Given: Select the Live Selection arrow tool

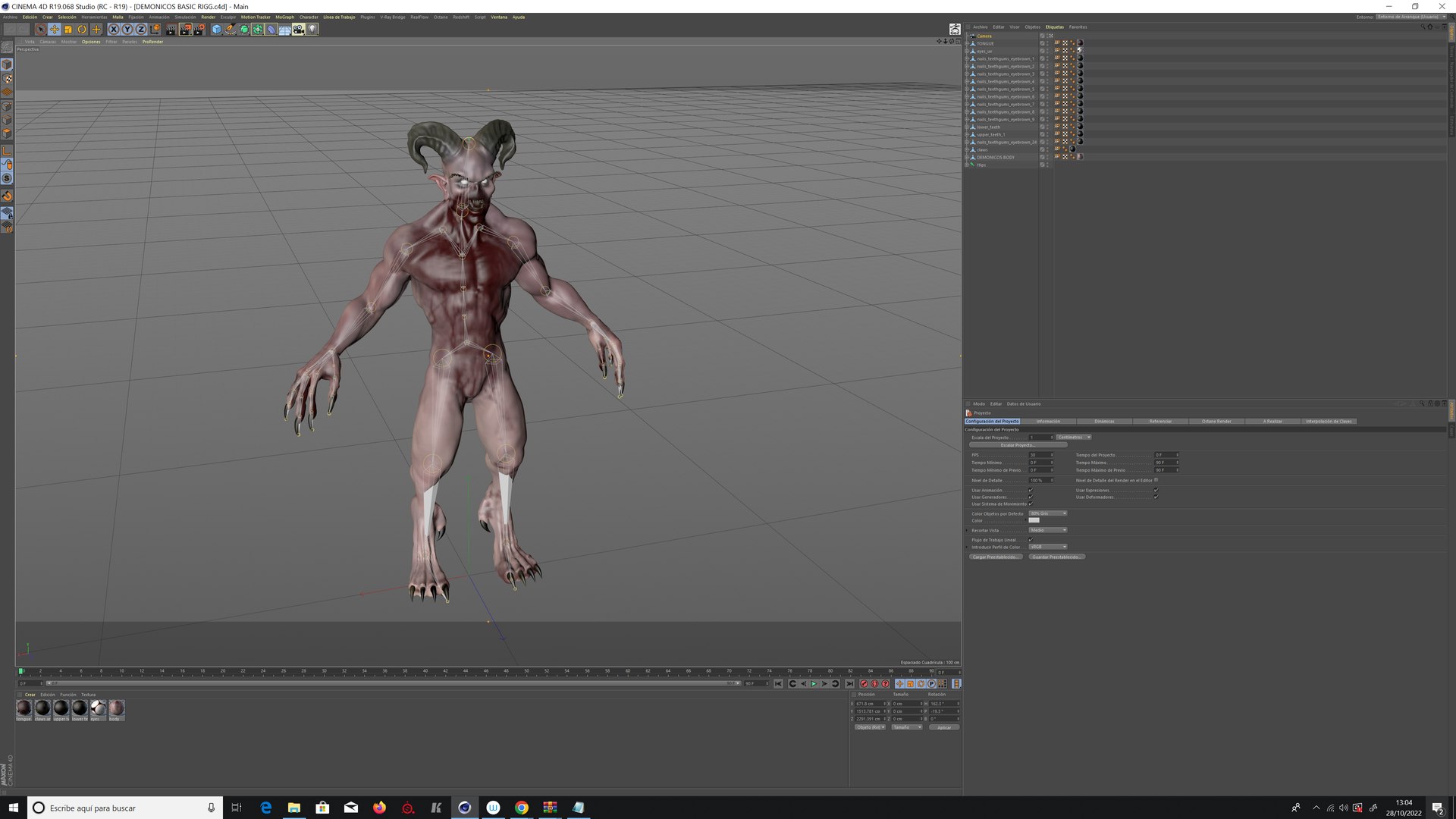Looking at the screenshot, I should [x=40, y=29].
